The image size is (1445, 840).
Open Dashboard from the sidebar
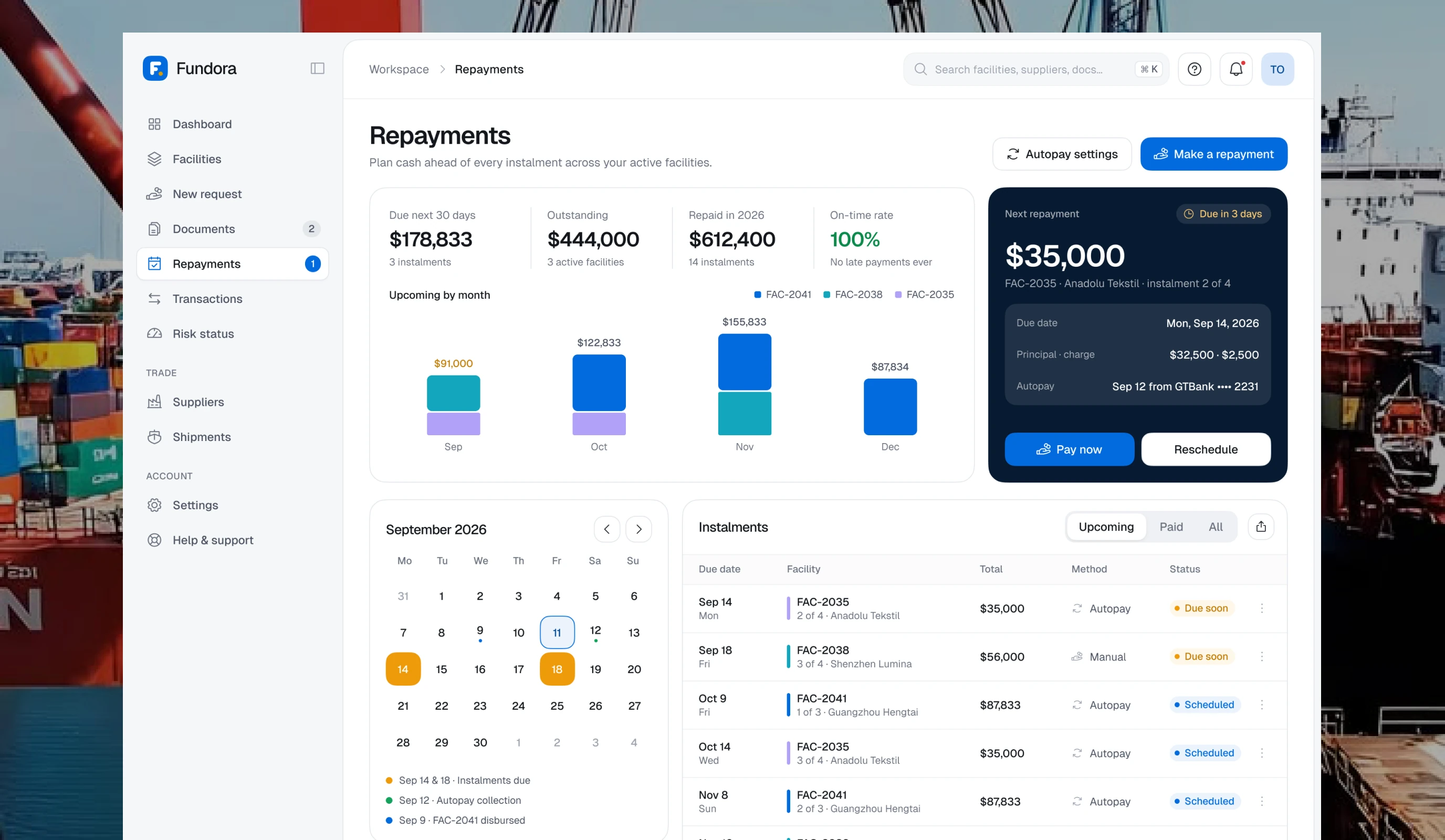point(232,124)
